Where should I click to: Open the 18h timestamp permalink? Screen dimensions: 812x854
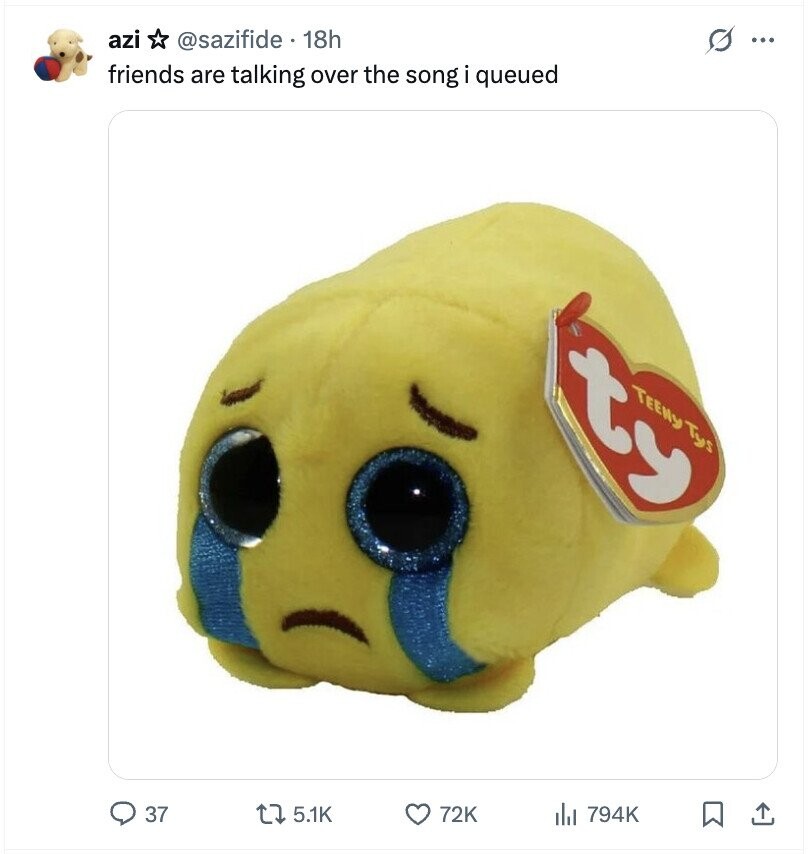pyautogui.click(x=321, y=40)
